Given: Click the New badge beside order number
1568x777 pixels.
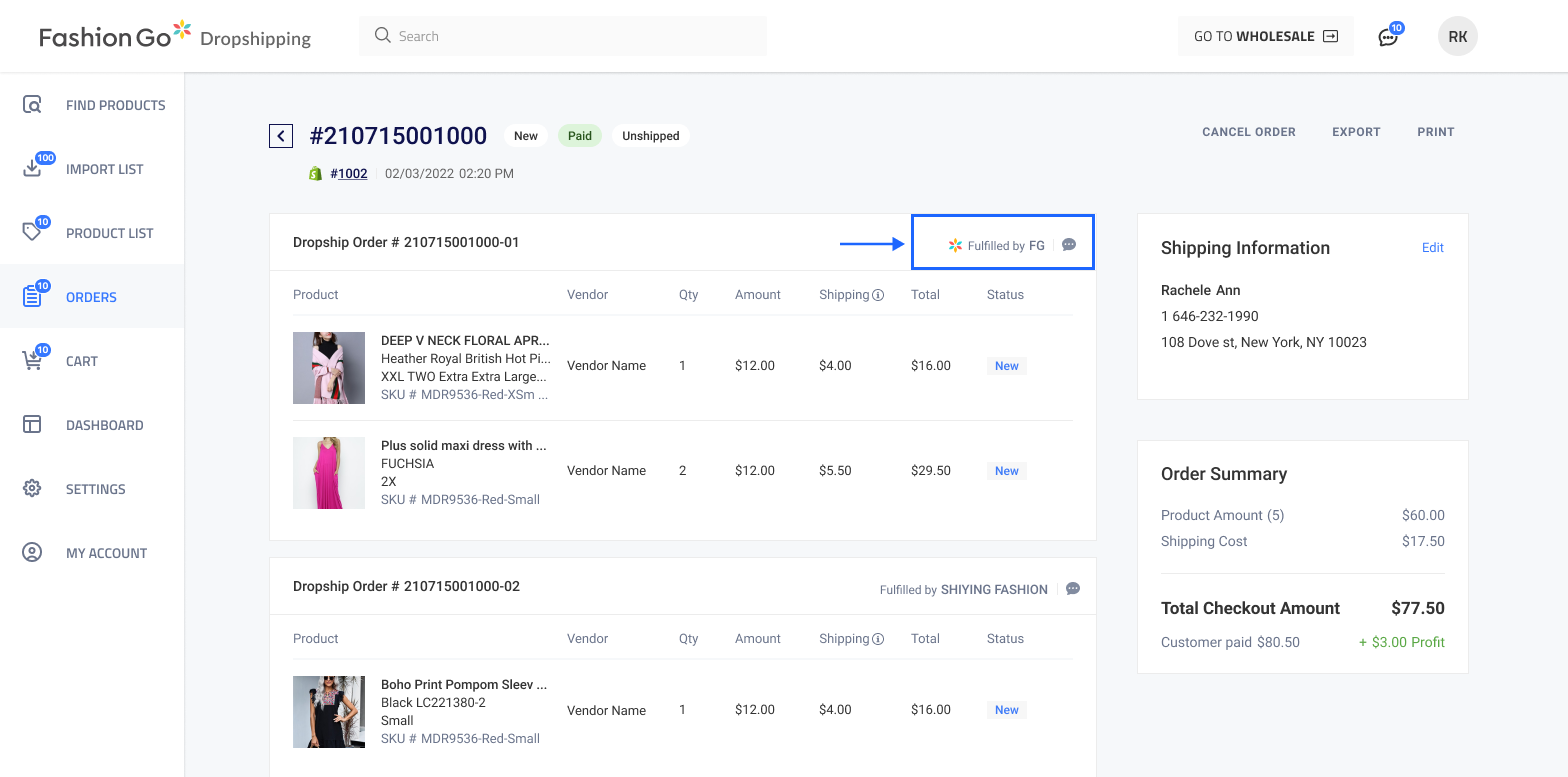Looking at the screenshot, I should click(526, 136).
